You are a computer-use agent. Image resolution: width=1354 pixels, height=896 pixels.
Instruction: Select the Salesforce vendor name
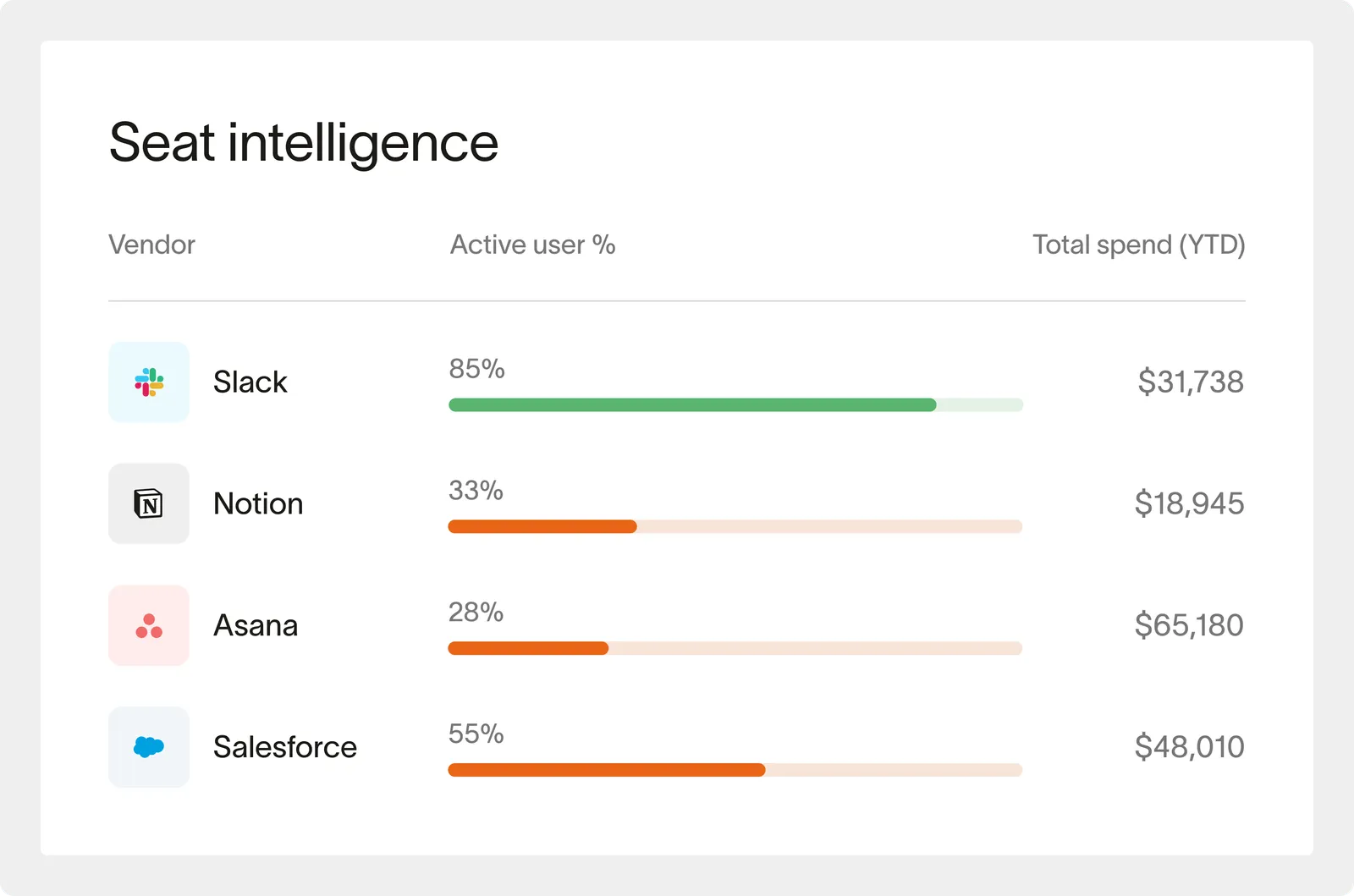(x=284, y=747)
